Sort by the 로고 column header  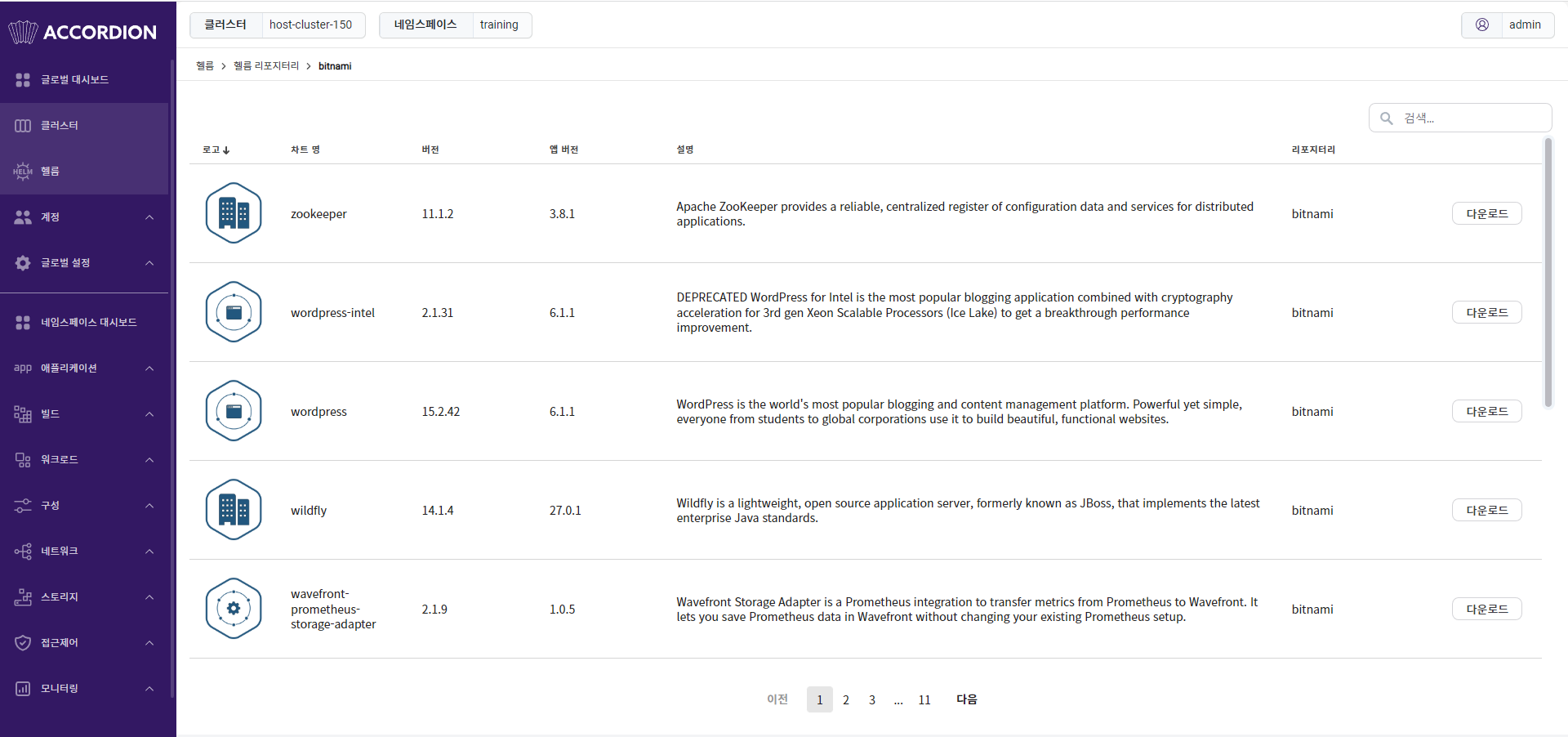[x=216, y=150]
